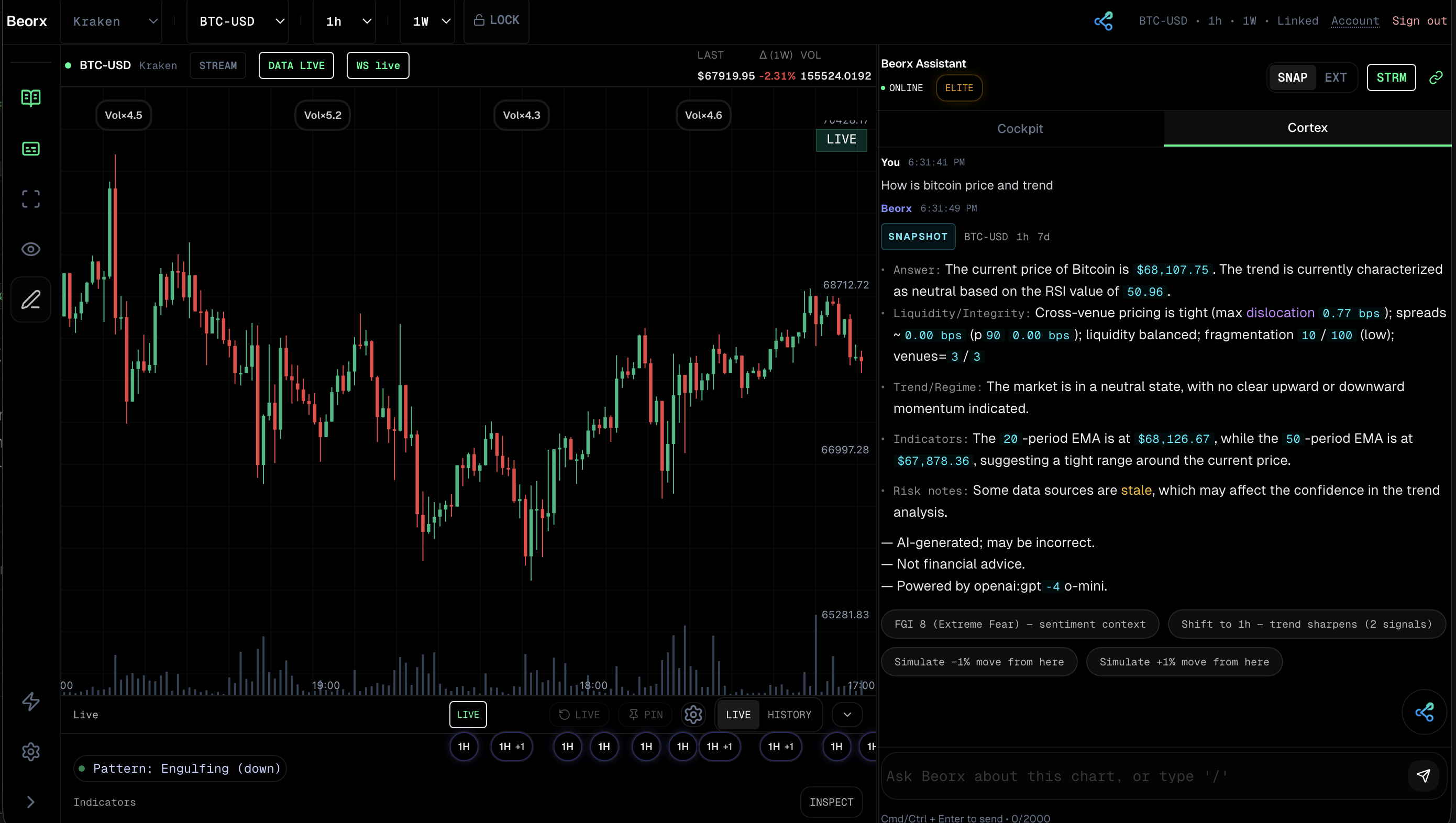Toggle the eye visibility icon

click(x=30, y=249)
